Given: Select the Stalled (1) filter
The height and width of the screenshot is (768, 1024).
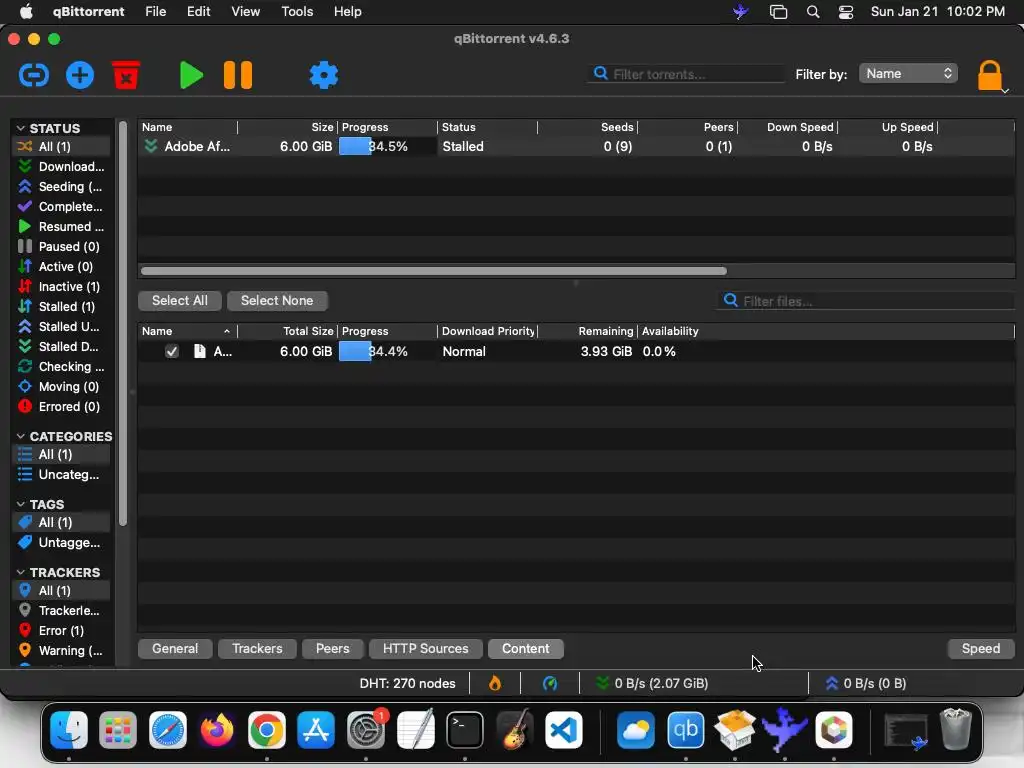Looking at the screenshot, I should (x=61, y=306).
